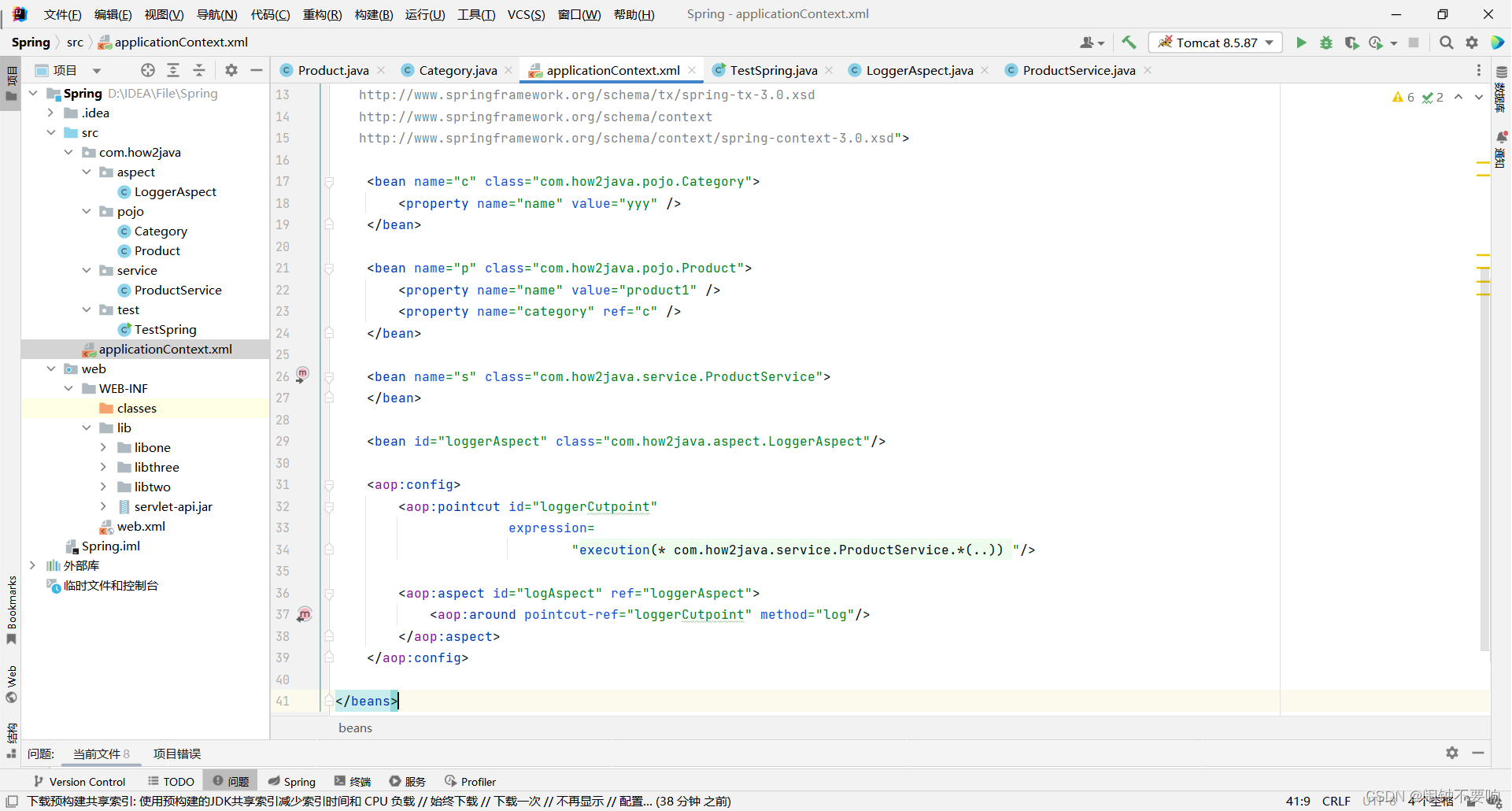This screenshot has height=811, width=1512.
Task: Build the project with the hammer icon
Action: tap(1129, 43)
